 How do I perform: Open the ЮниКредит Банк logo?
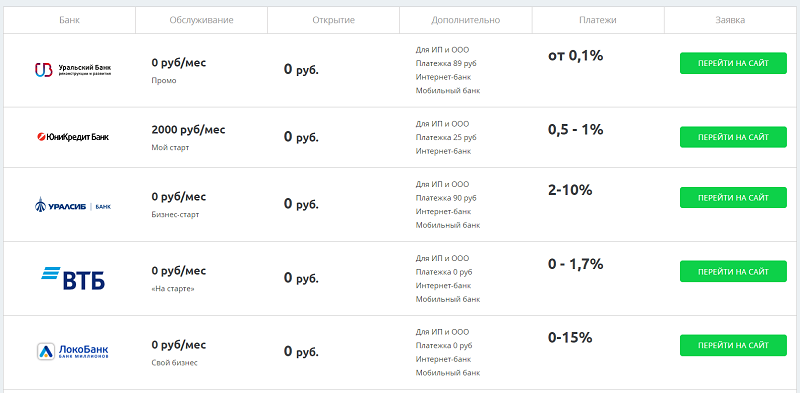(73, 137)
